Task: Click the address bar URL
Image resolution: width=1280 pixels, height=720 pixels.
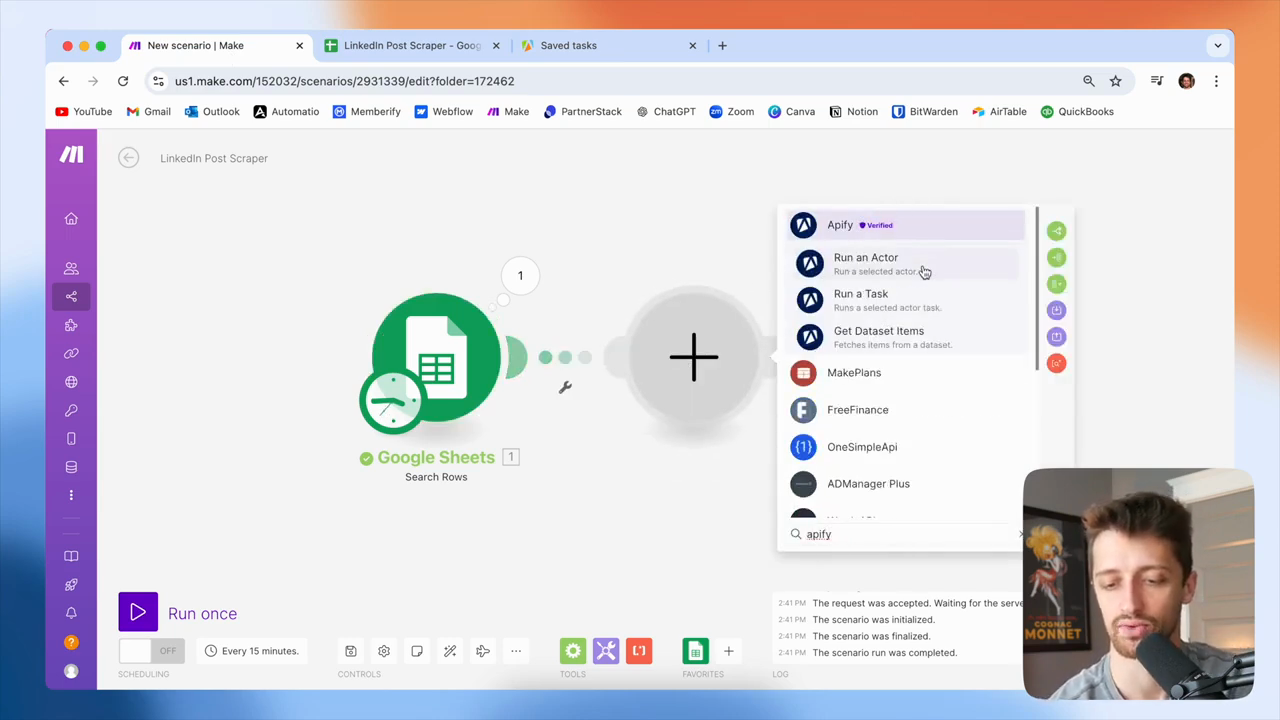Action: coord(344,81)
